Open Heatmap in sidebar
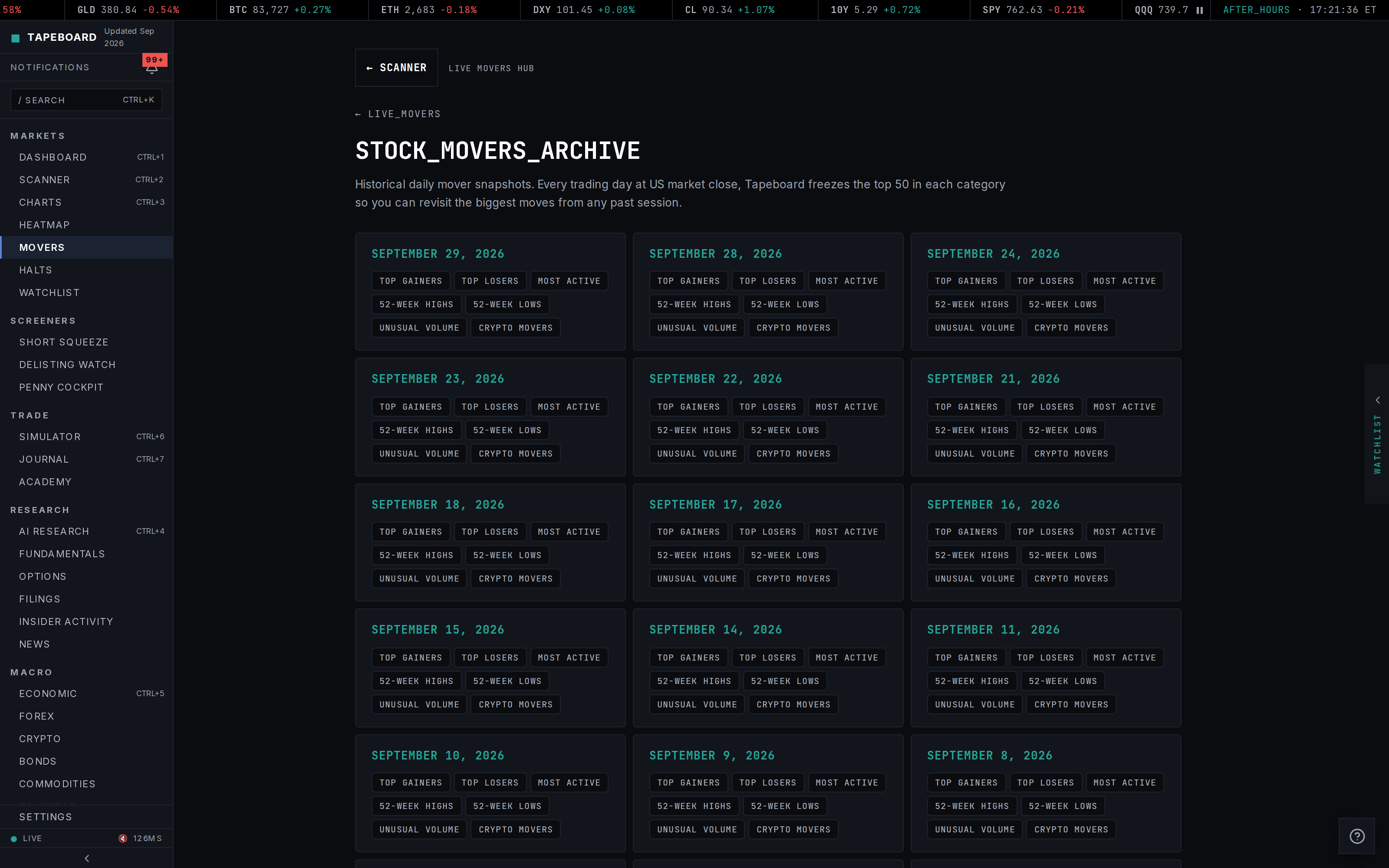 click(x=87, y=225)
